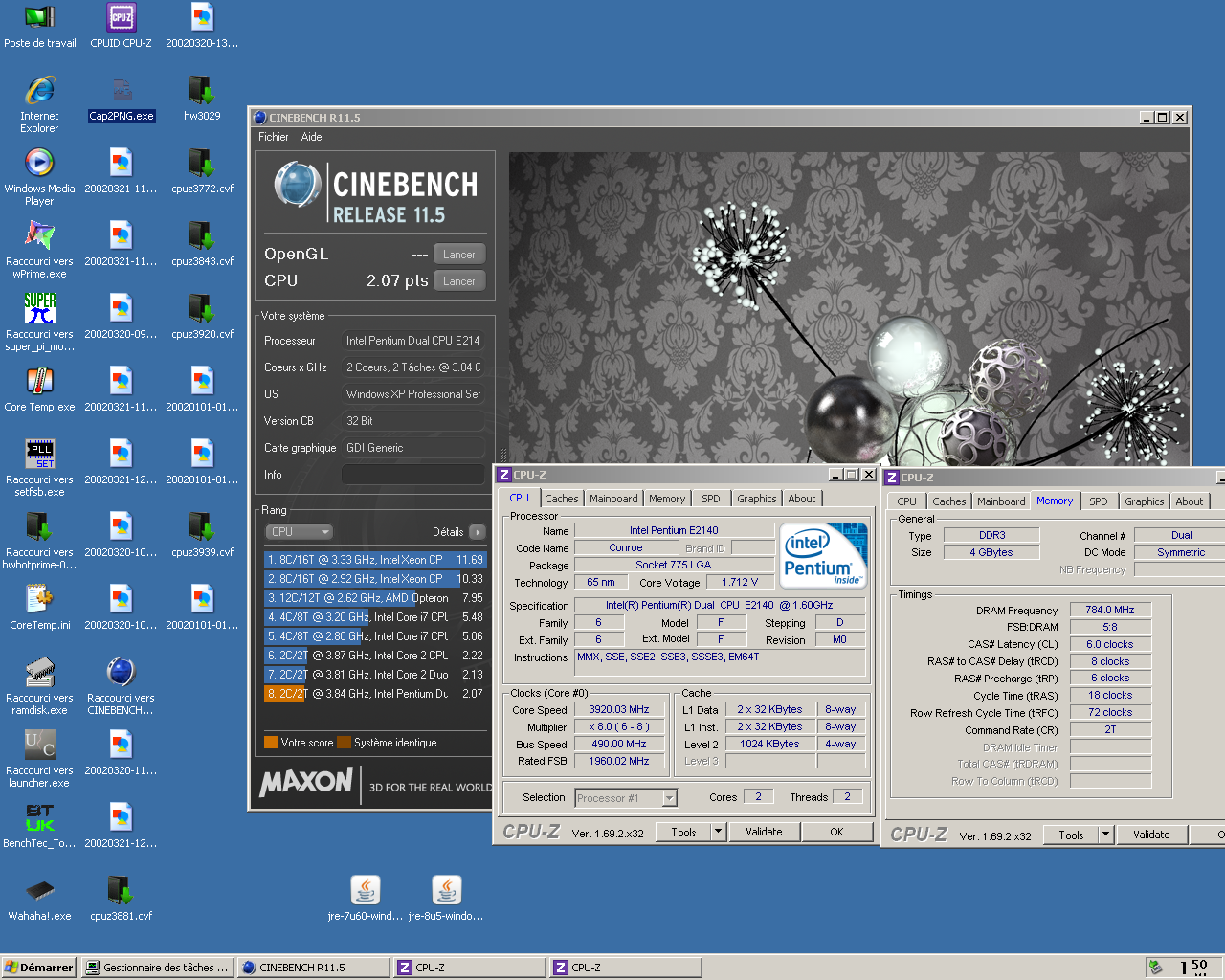The height and width of the screenshot is (980, 1225).
Task: Switch to Gestionnaire des tâches taskbar item
Action: point(158,968)
